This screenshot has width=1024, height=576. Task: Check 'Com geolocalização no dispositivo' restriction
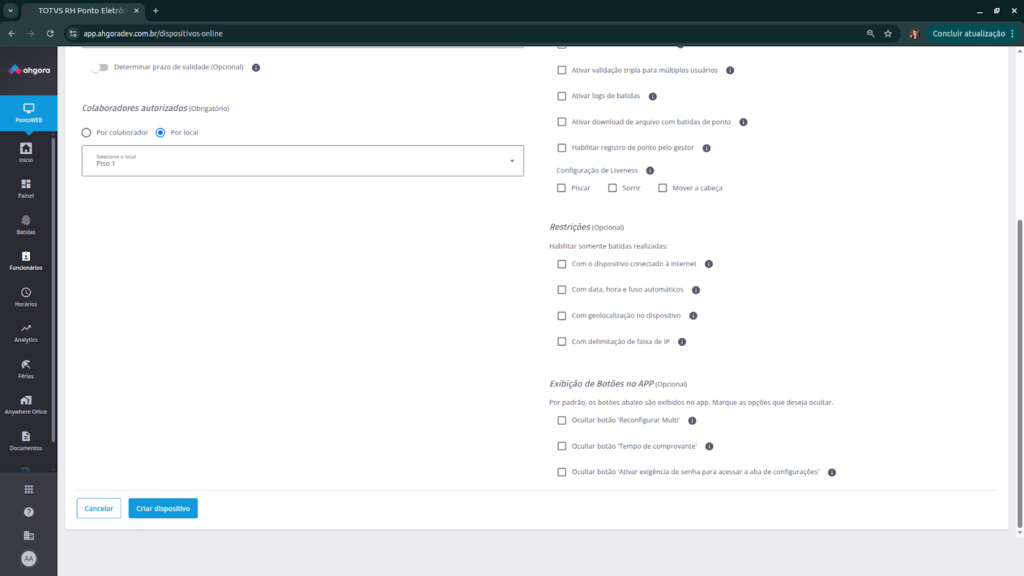562,316
